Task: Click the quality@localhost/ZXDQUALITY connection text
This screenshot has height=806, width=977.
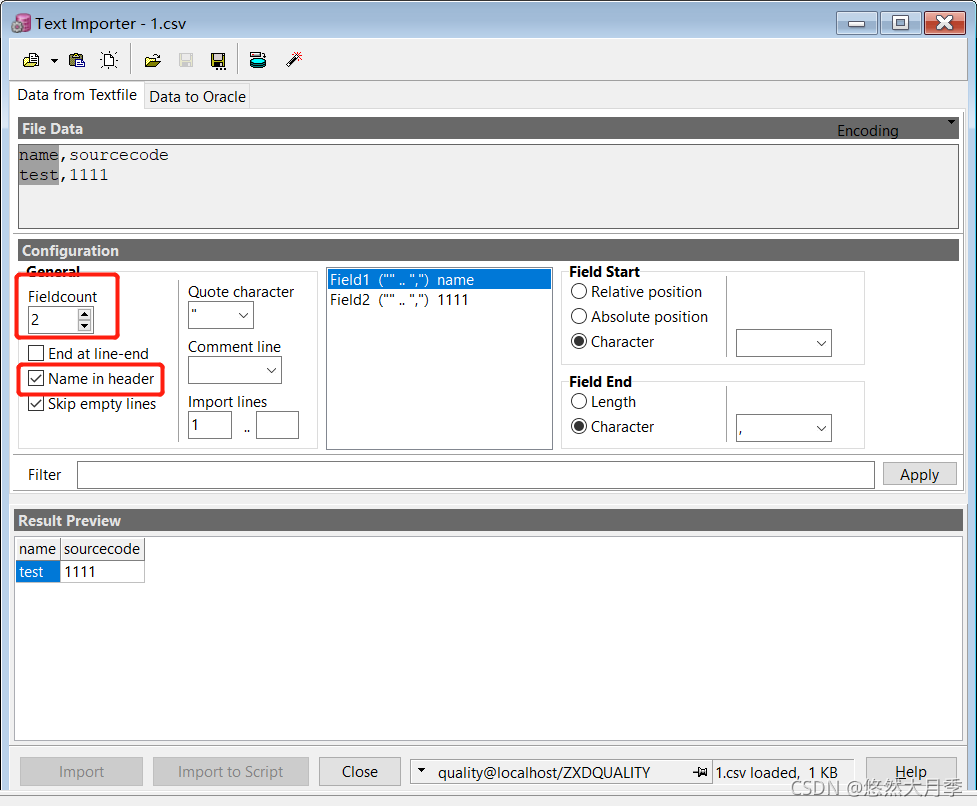Action: click(x=544, y=773)
